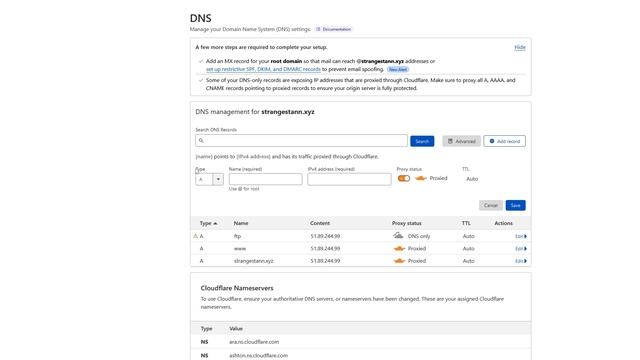
Task: Open the Advanced options button
Action: point(461,141)
